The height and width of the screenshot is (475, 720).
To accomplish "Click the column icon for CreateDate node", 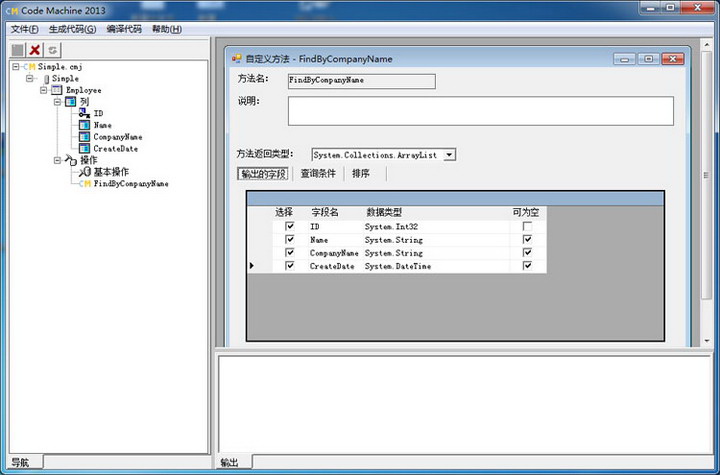I will (x=84, y=148).
